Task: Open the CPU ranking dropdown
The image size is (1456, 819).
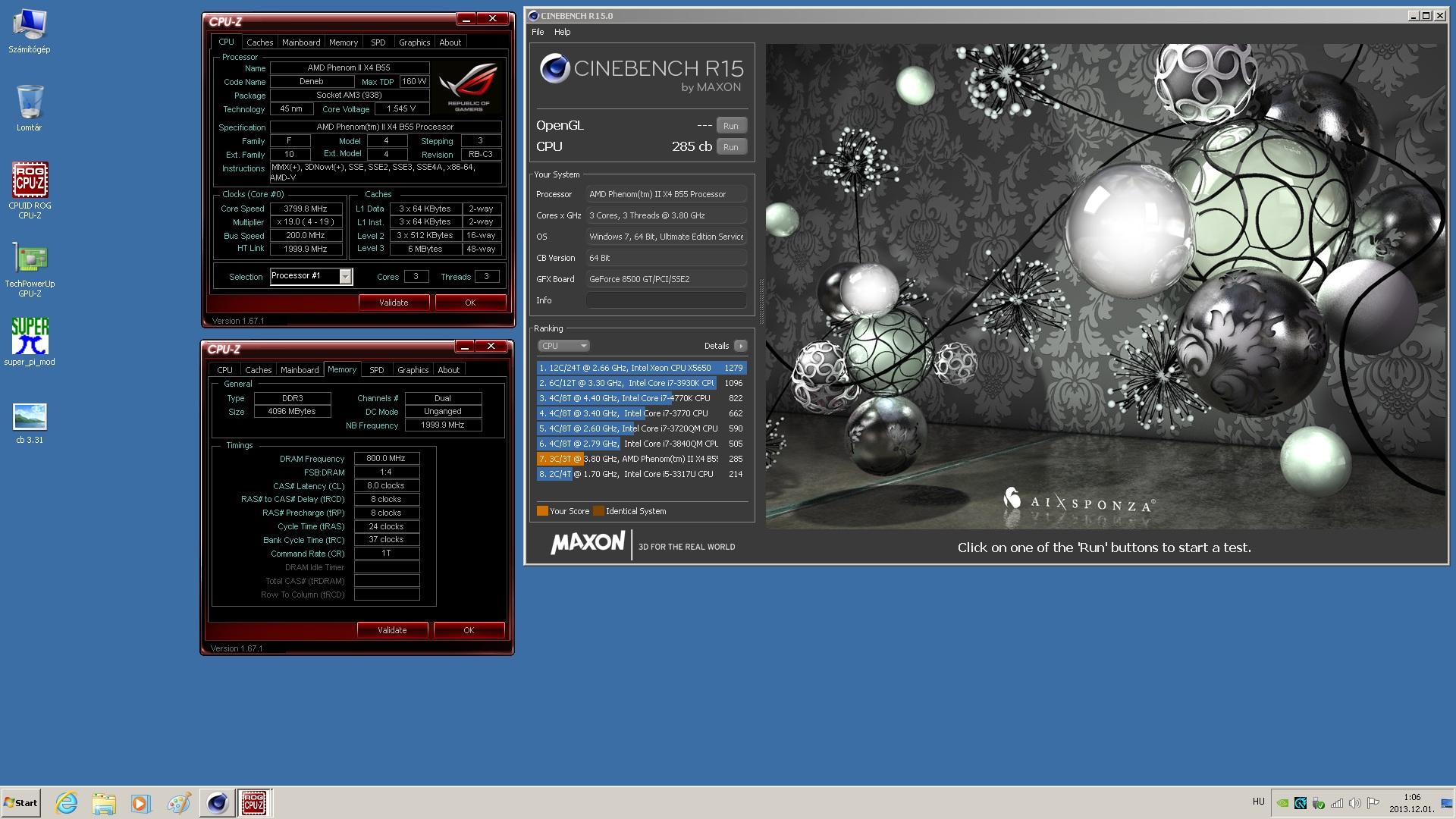Action: coord(563,346)
